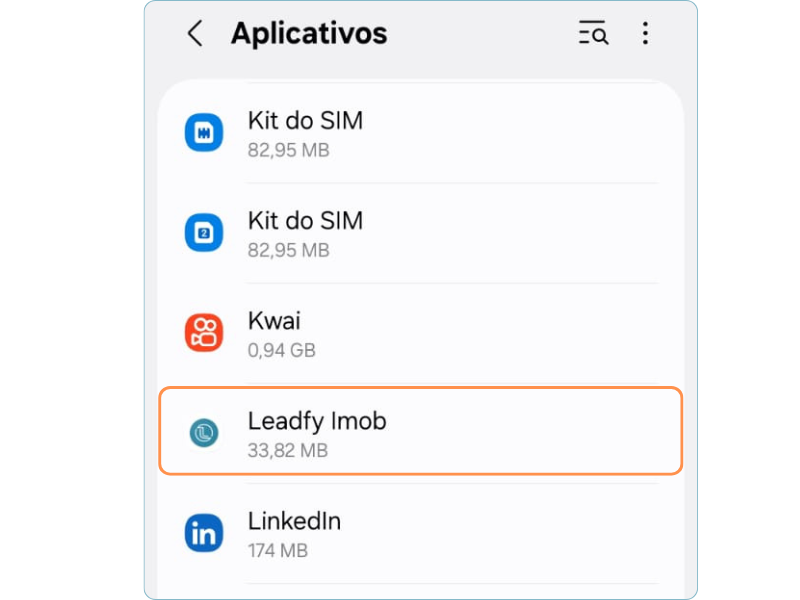Tap the back arrow next to Aplicativos
The height and width of the screenshot is (600, 800).
click(195, 34)
